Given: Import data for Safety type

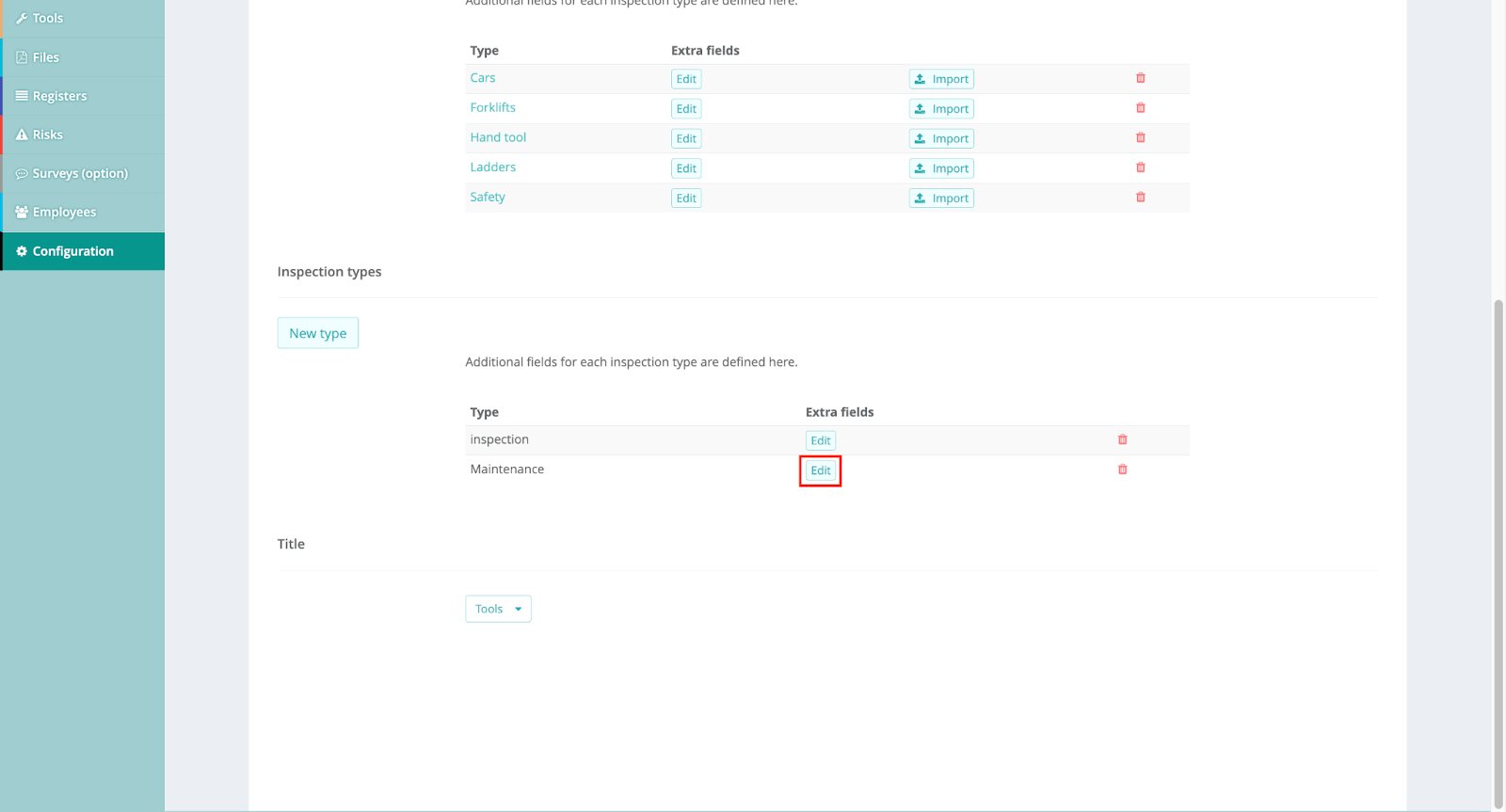Looking at the screenshot, I should coord(941,199).
